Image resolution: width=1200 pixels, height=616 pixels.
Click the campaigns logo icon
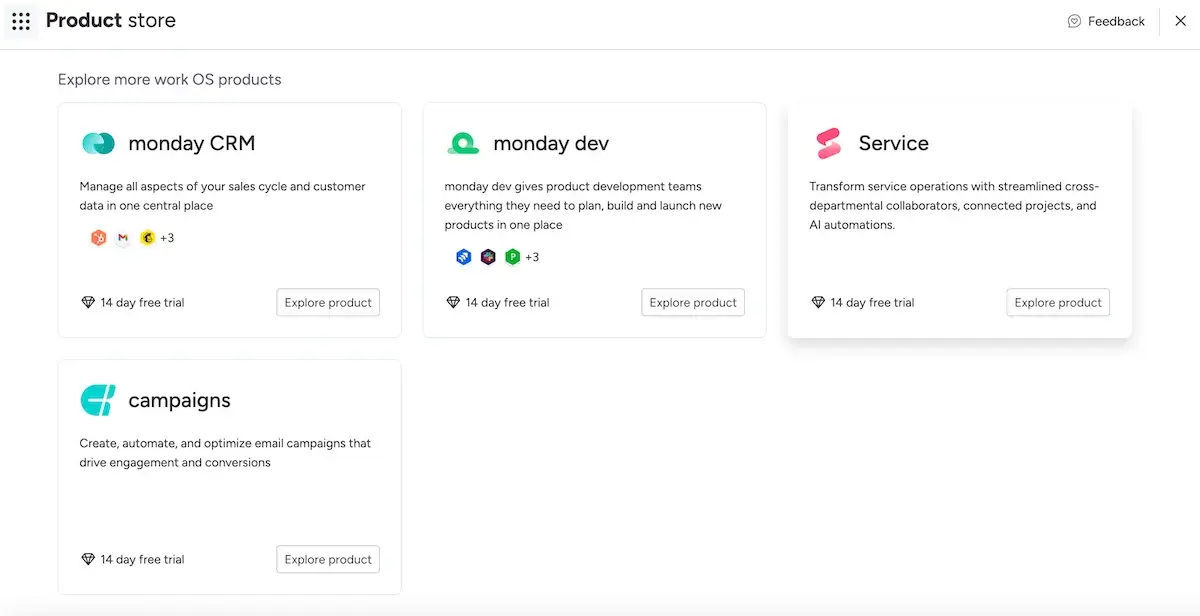[x=98, y=400]
